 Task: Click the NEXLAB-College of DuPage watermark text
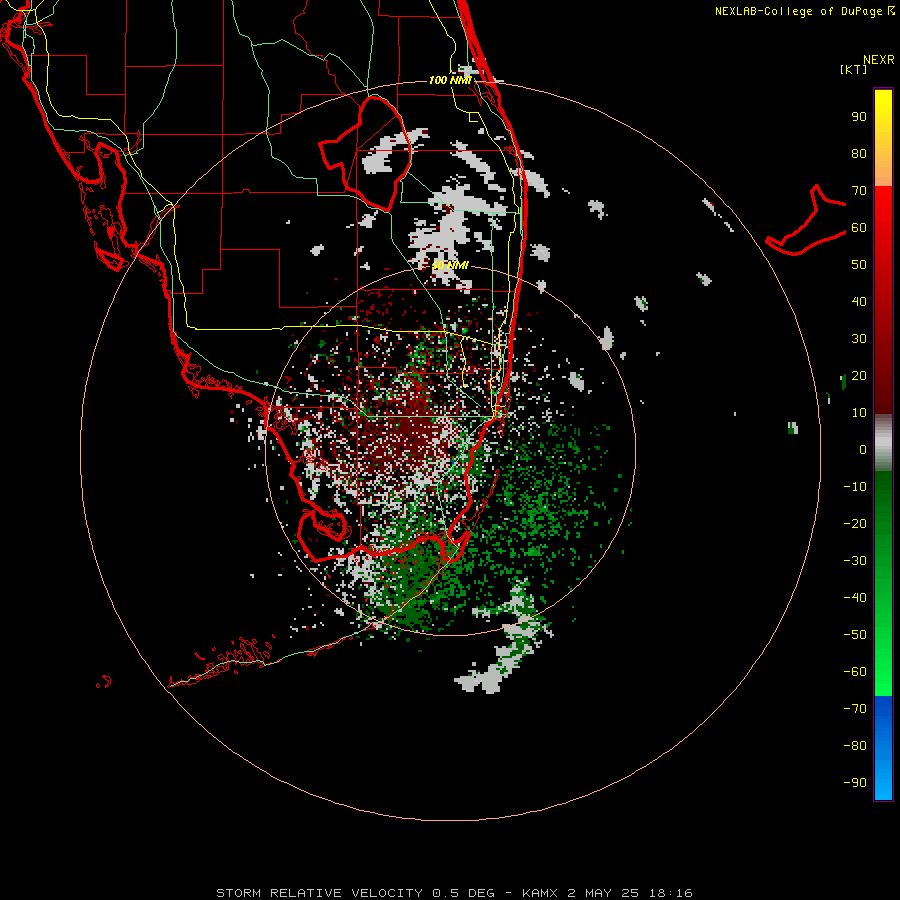tap(804, 11)
